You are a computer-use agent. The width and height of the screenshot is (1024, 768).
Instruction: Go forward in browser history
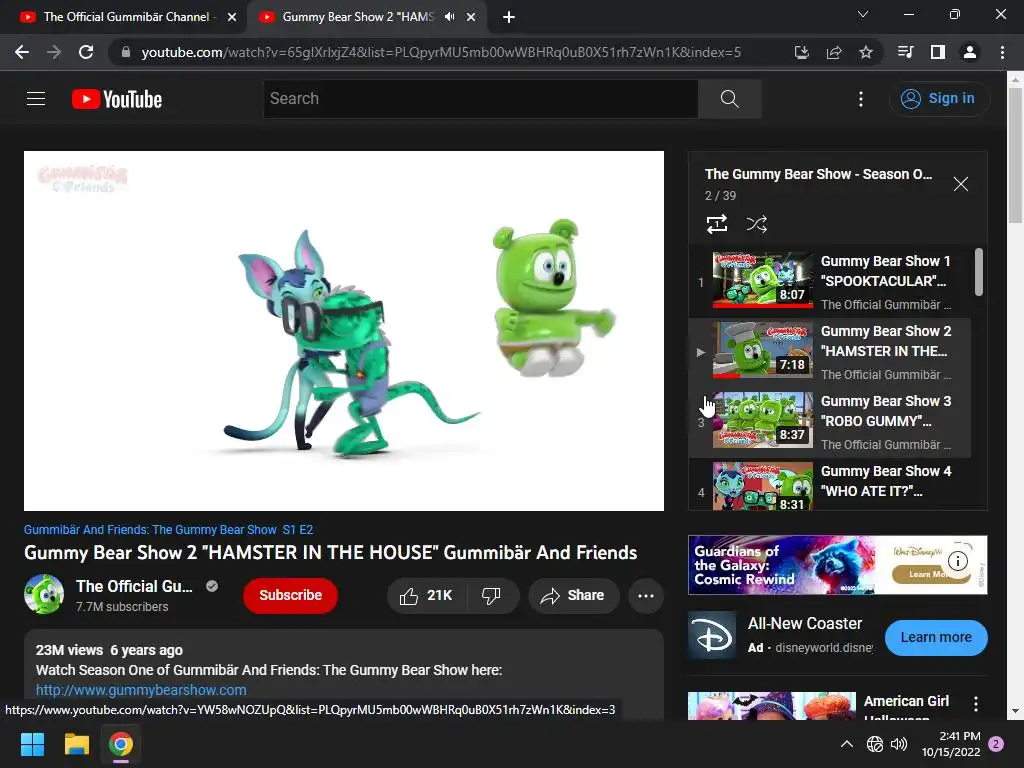point(54,52)
